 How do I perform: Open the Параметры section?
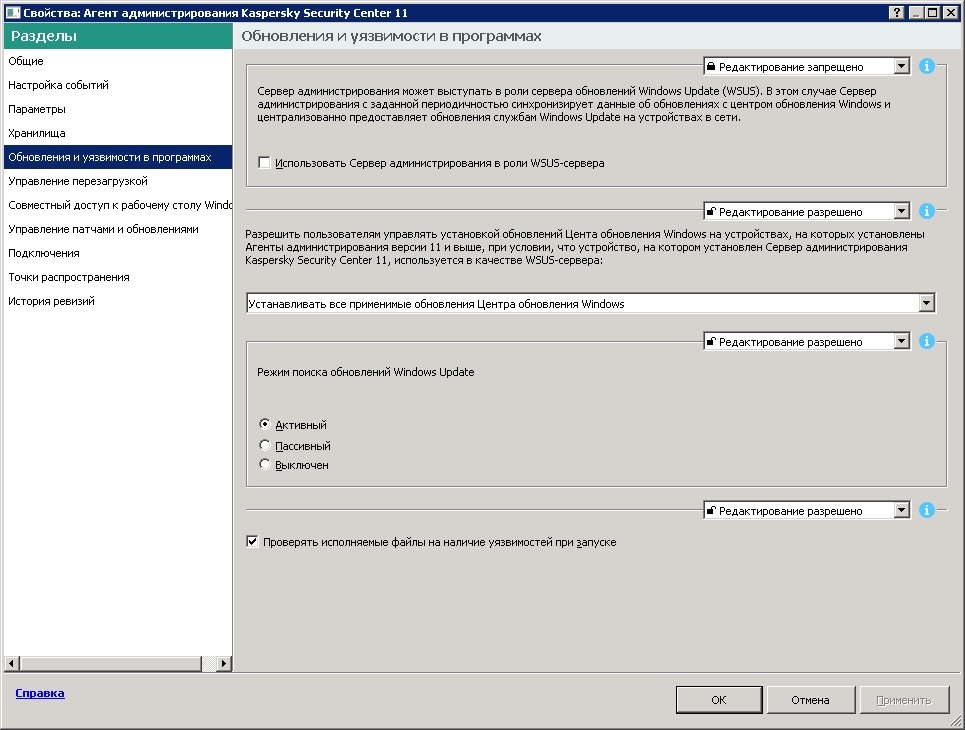pos(118,109)
